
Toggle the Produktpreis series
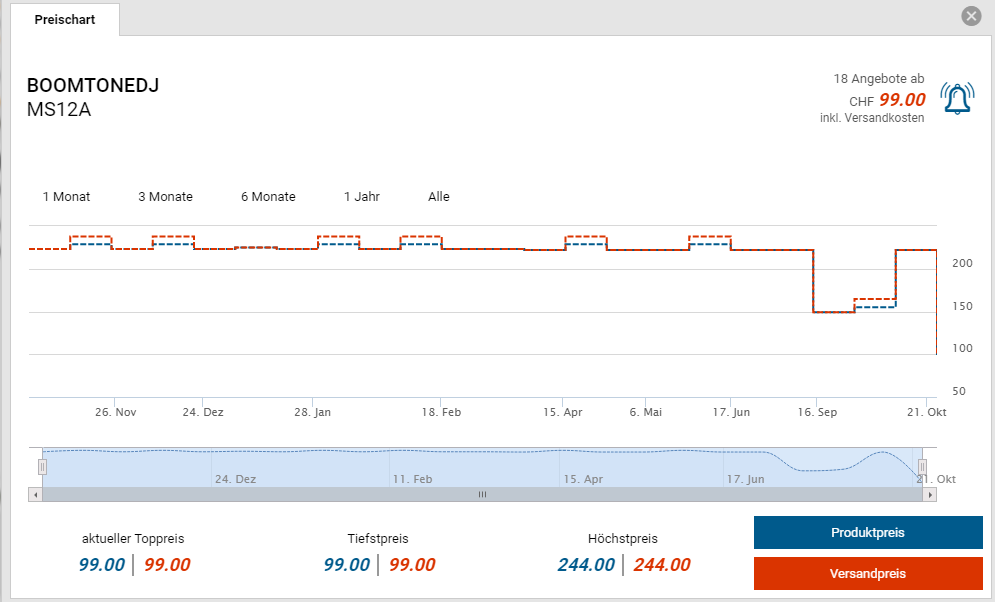click(x=867, y=533)
